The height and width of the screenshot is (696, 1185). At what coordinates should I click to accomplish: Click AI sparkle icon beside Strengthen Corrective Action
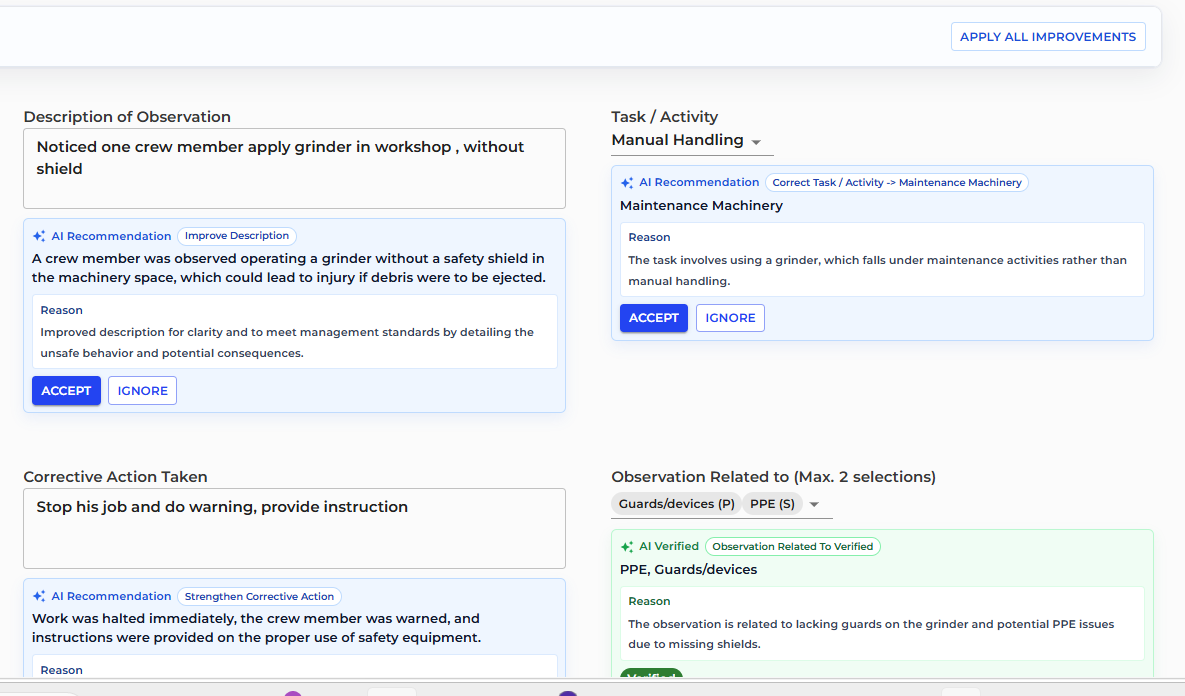click(39, 596)
